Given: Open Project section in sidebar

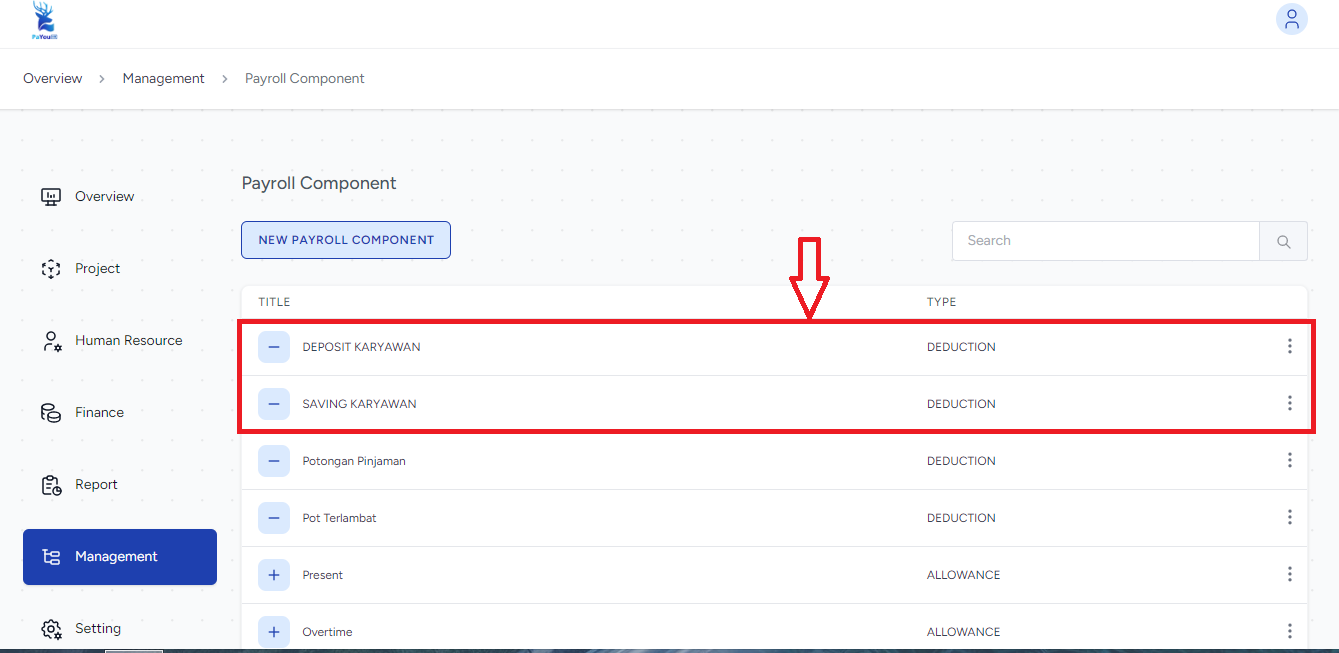Looking at the screenshot, I should pos(97,268).
